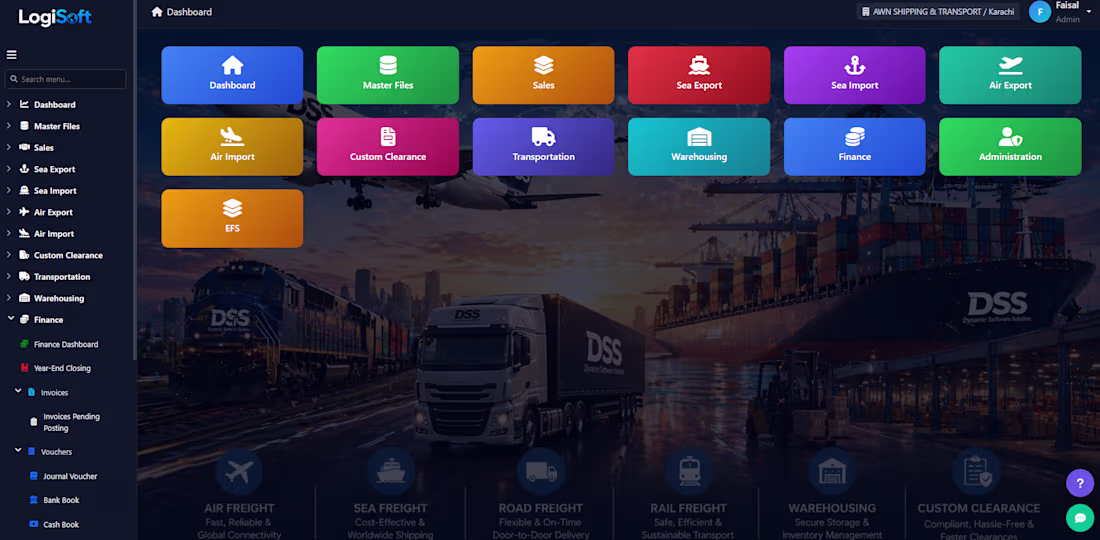Screen dimensions: 1100x540
Task: Open the green chat bubble button
Action: [1080, 518]
